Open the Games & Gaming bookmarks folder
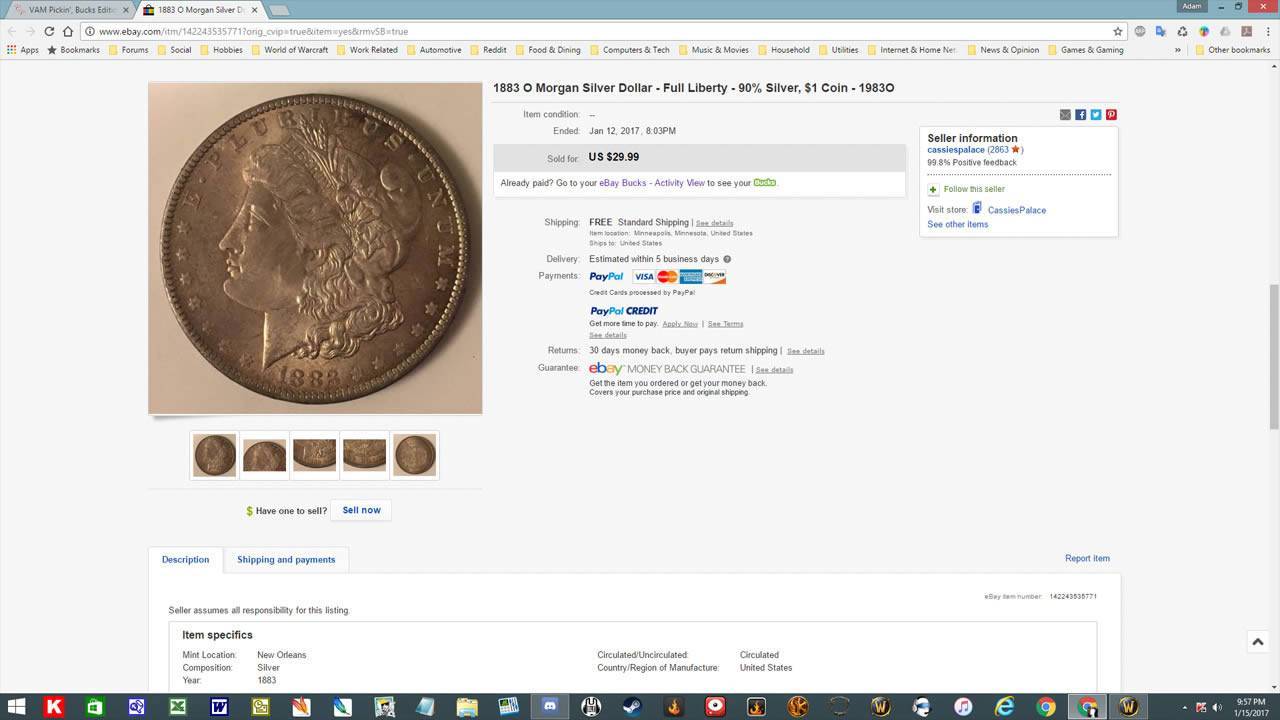This screenshot has height=720, width=1280. pyautogui.click(x=1086, y=50)
